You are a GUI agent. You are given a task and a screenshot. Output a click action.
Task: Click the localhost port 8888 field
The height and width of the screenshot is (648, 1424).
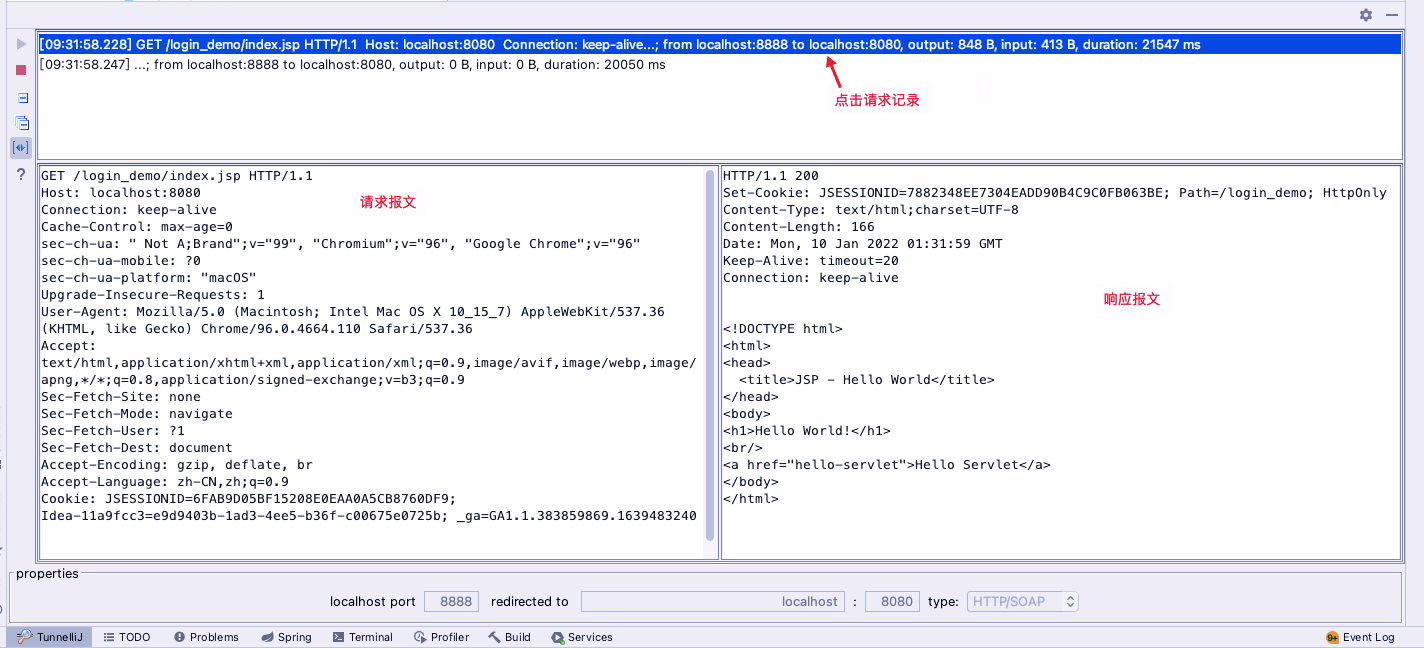pyautogui.click(x=451, y=602)
